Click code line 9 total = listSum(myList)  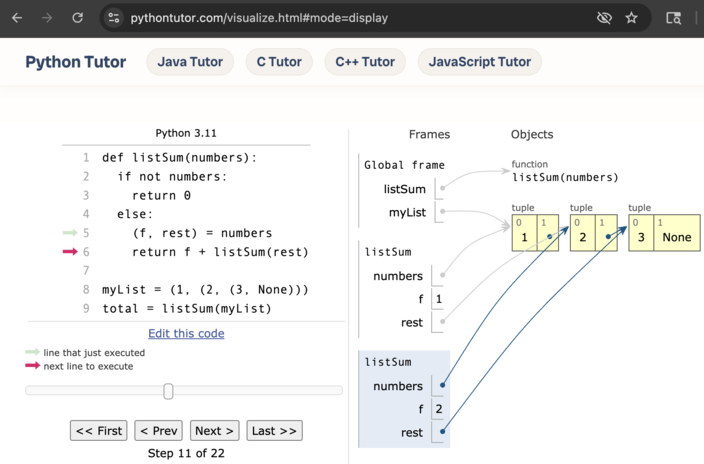click(187, 309)
